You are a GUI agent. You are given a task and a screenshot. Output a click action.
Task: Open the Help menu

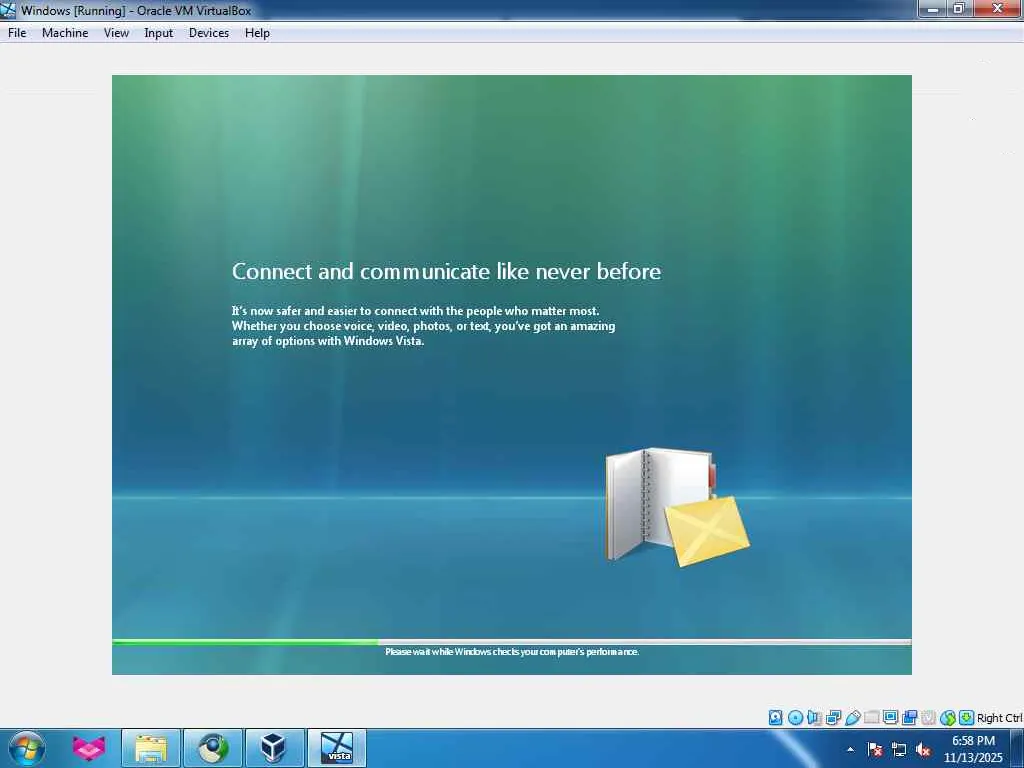(x=257, y=33)
